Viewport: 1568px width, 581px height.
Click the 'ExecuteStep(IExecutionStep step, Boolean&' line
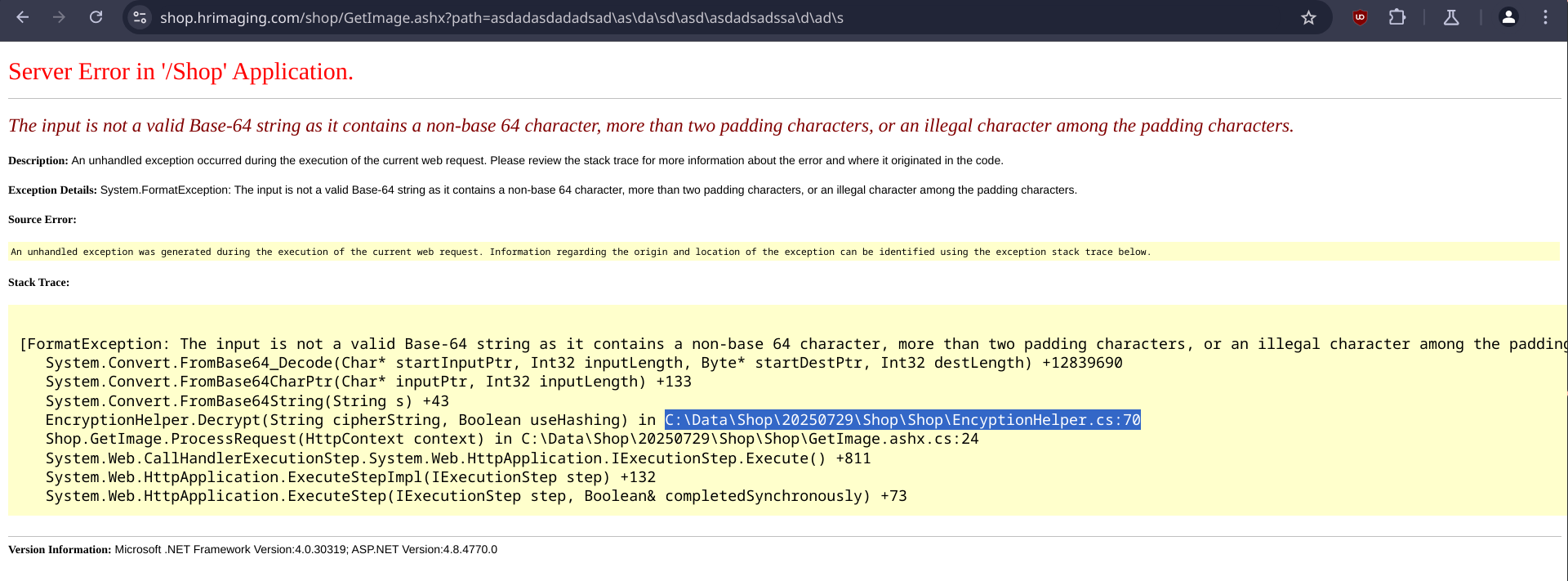pos(476,496)
